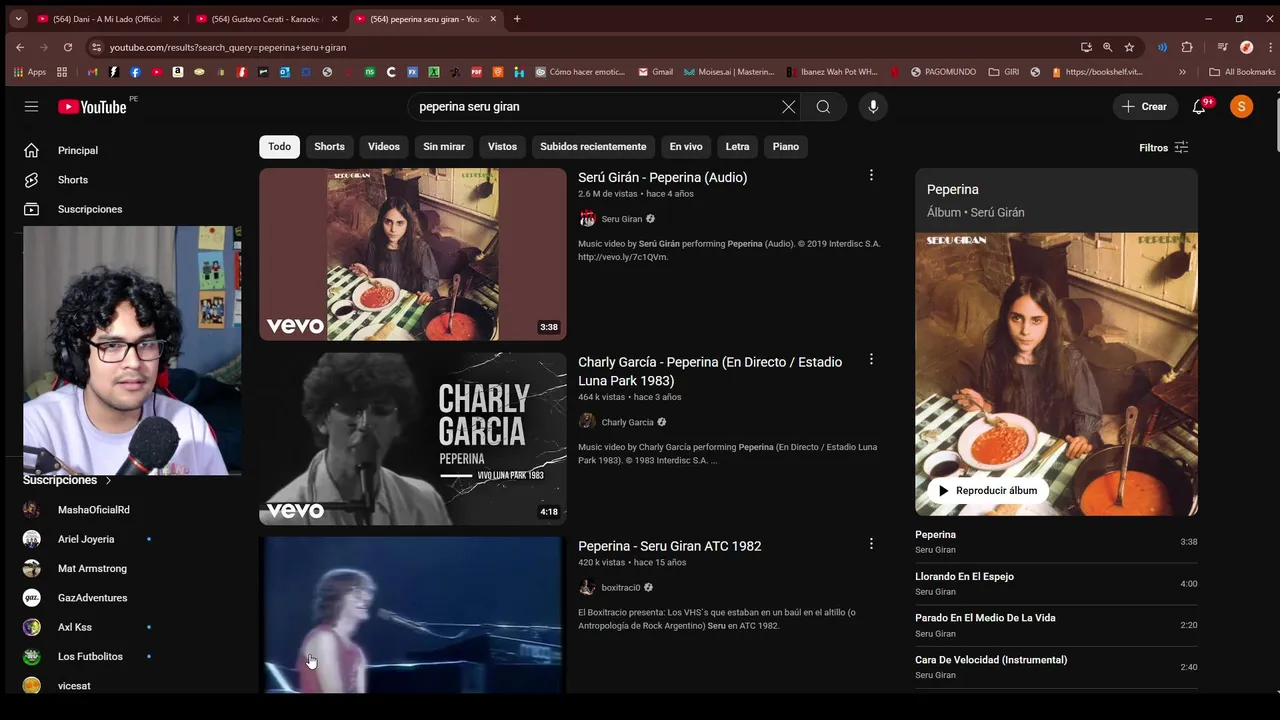Expand the hidden bookmarks overflow chevron

point(1182,72)
